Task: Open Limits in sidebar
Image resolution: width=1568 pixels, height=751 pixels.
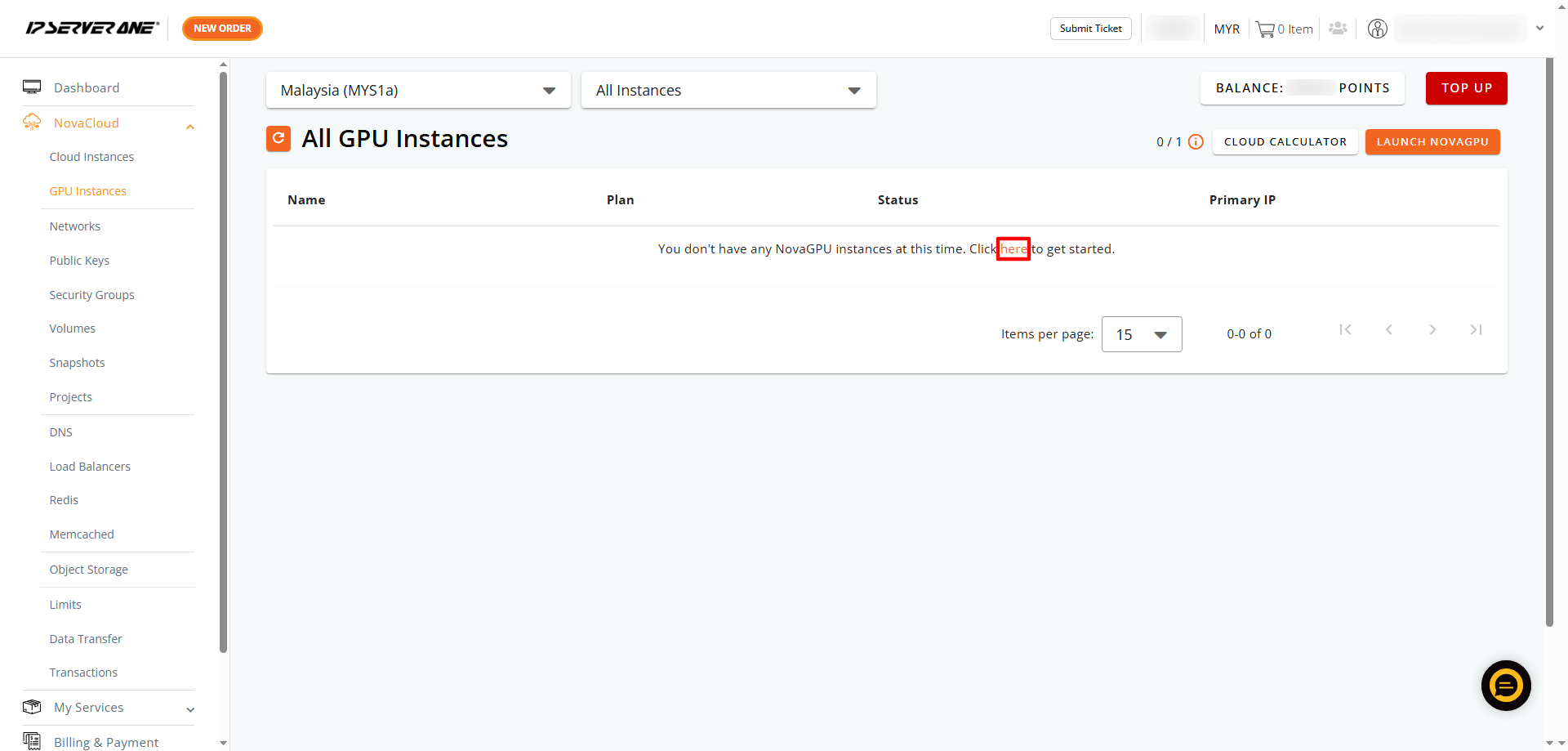Action: point(65,605)
